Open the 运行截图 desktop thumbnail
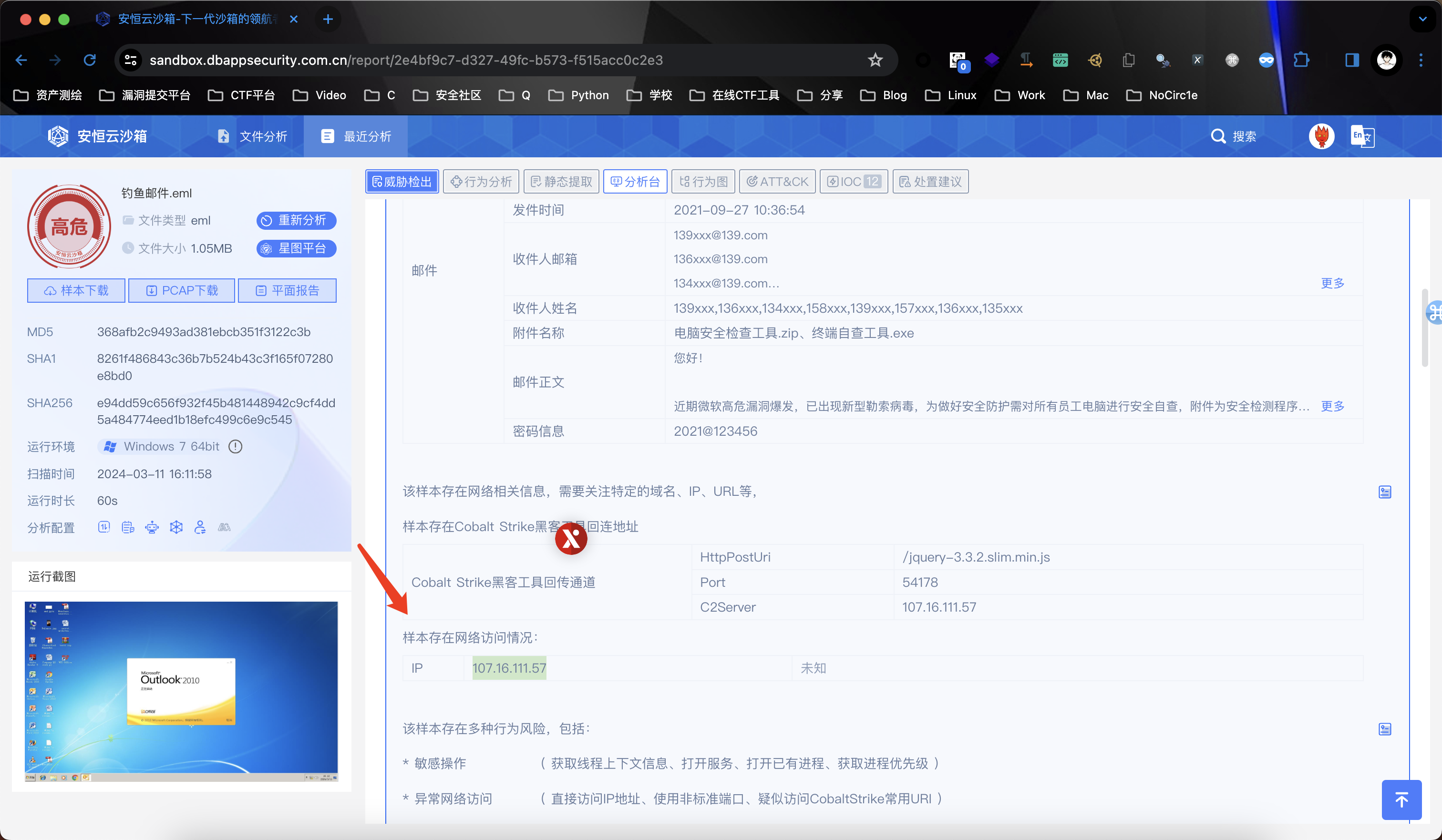1442x840 pixels. (x=181, y=691)
